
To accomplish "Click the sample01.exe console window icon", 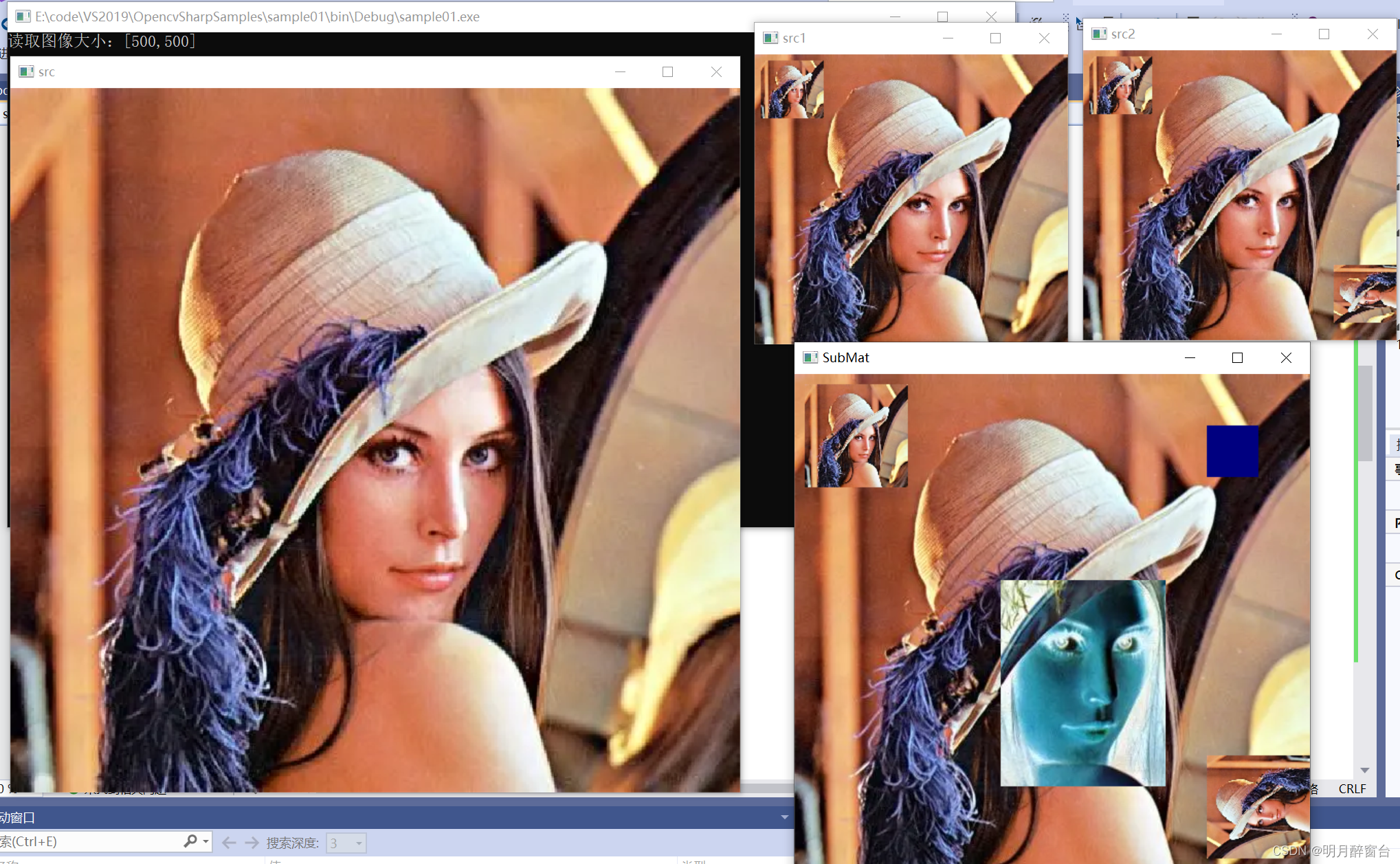I will (x=23, y=16).
